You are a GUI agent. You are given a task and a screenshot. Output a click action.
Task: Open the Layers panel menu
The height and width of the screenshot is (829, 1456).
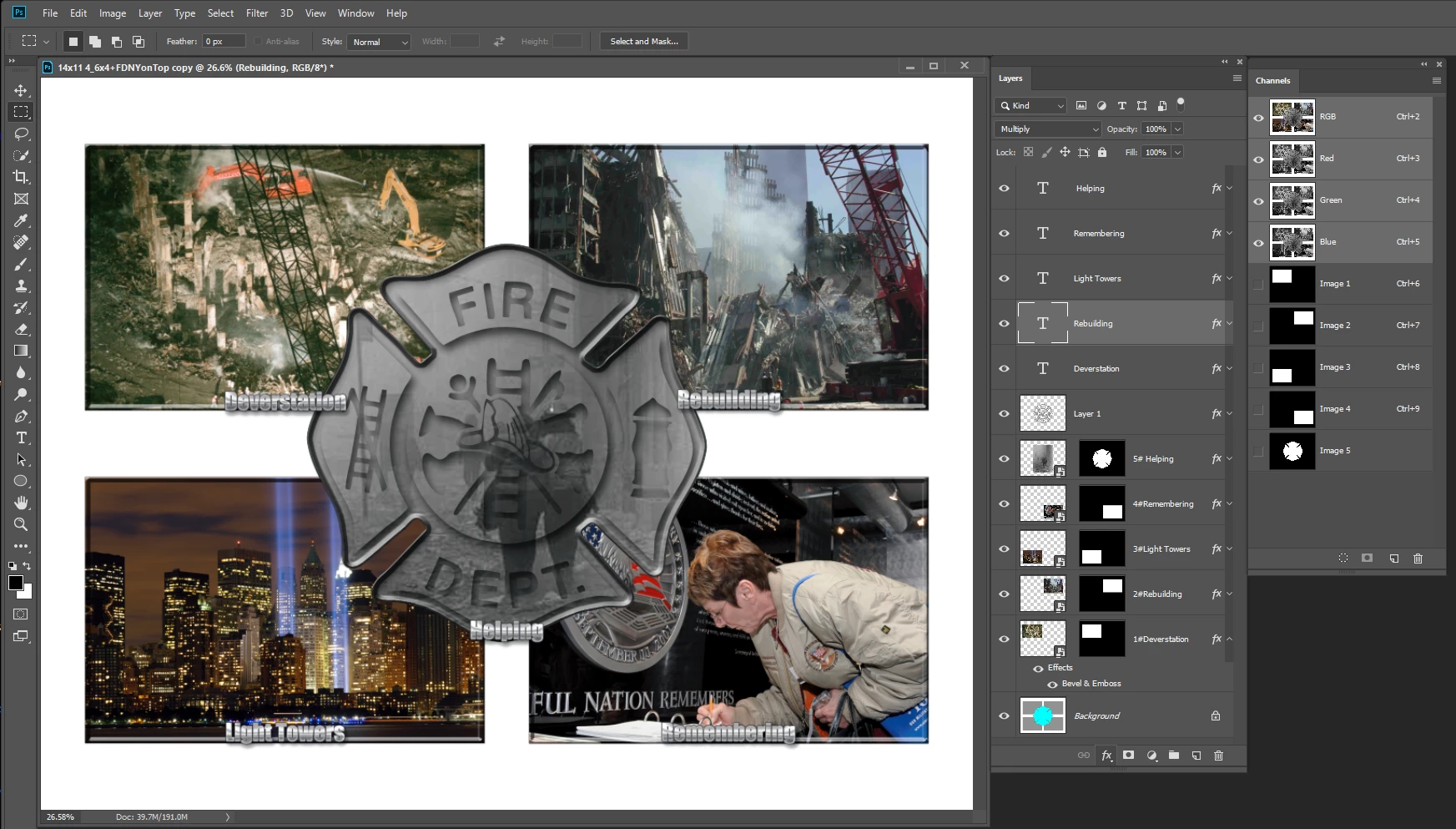[x=1237, y=78]
